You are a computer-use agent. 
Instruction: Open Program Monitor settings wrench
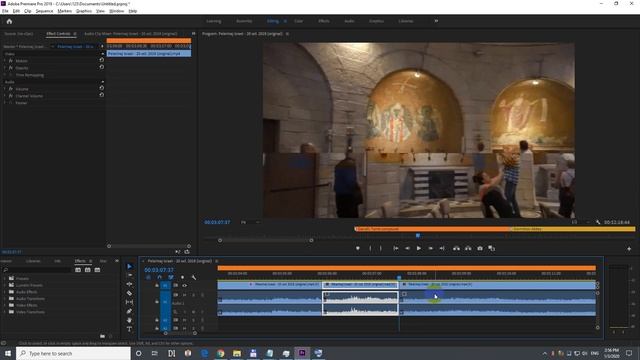598,222
